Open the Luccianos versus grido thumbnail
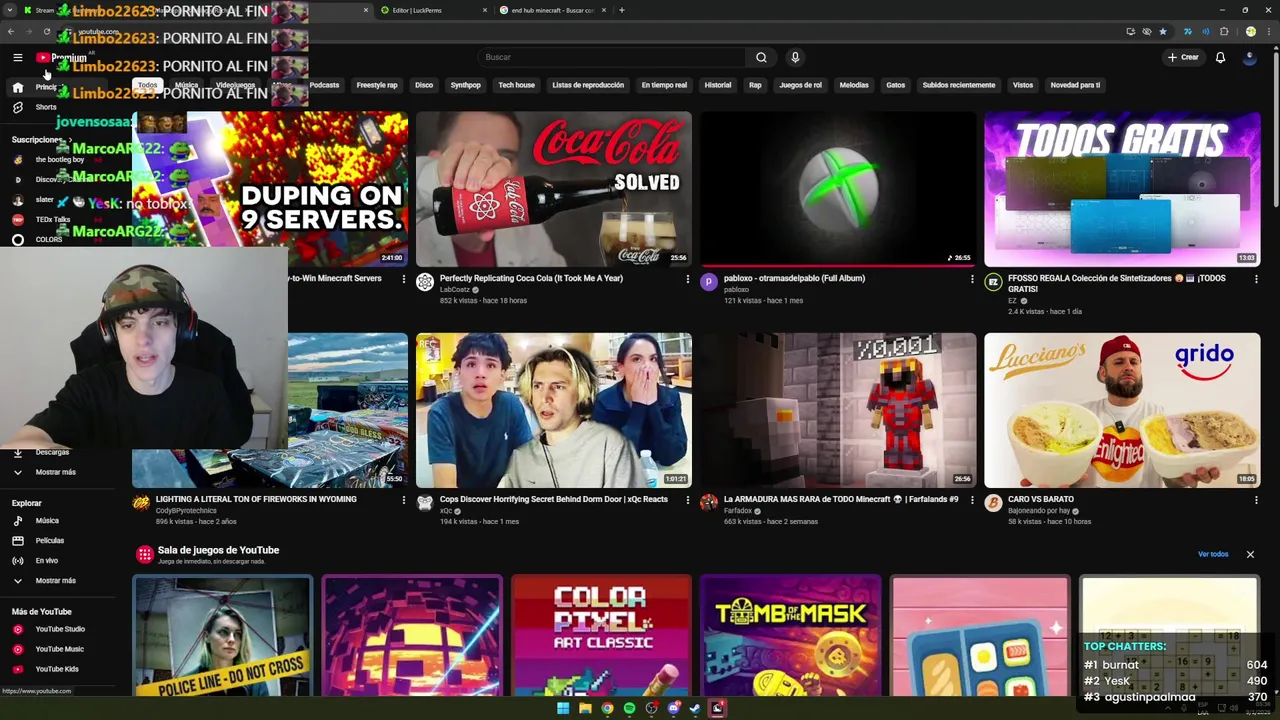This screenshot has height=720, width=1280. [x=1122, y=410]
